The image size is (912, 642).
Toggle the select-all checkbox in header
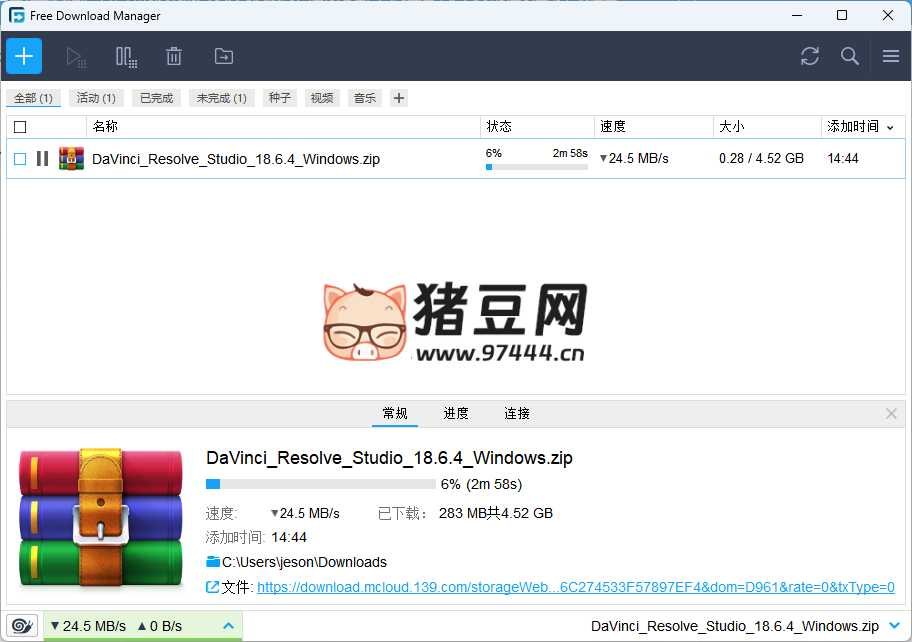[20, 127]
